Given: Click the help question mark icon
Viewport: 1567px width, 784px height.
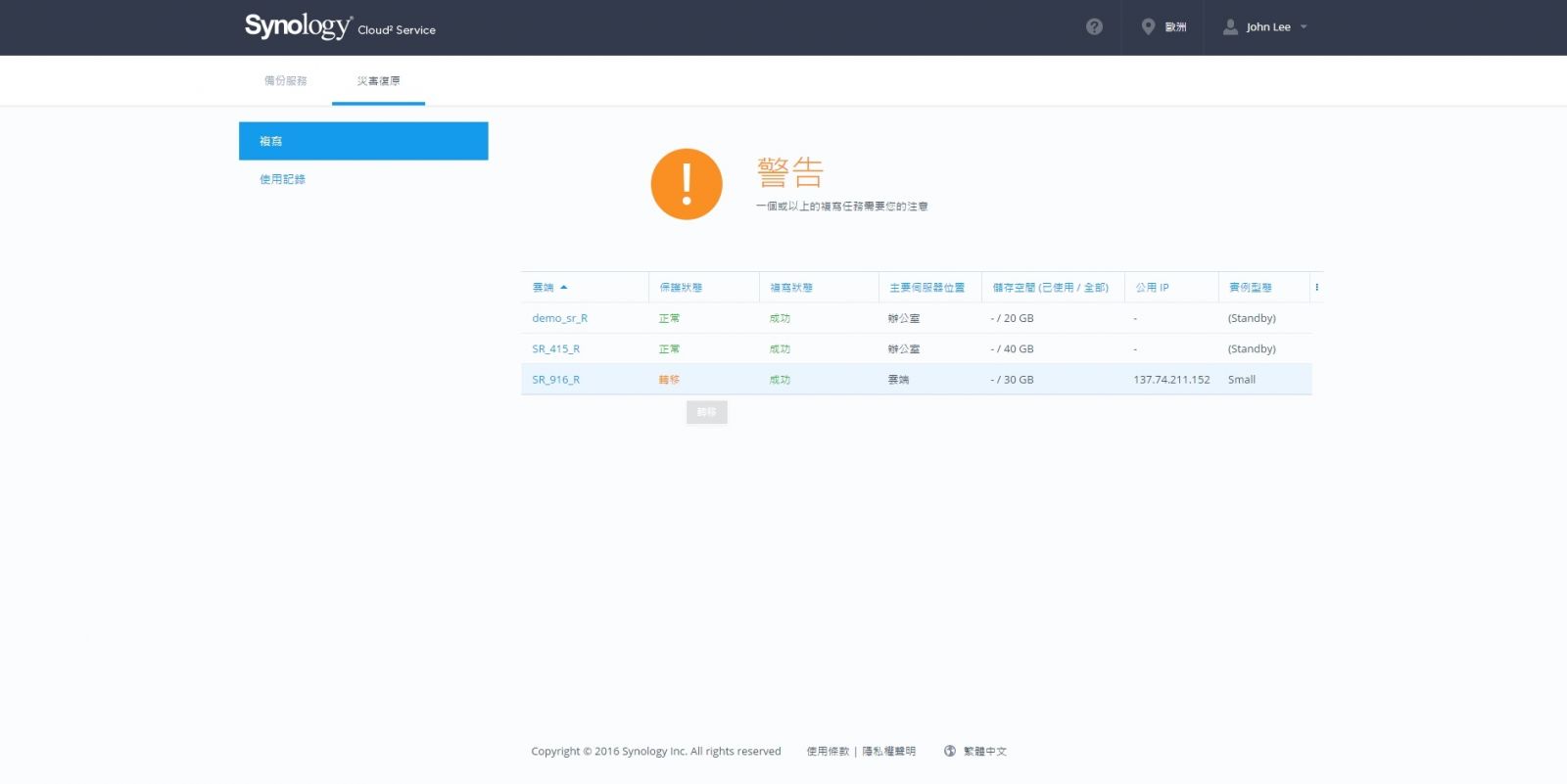Looking at the screenshot, I should coord(1094,27).
